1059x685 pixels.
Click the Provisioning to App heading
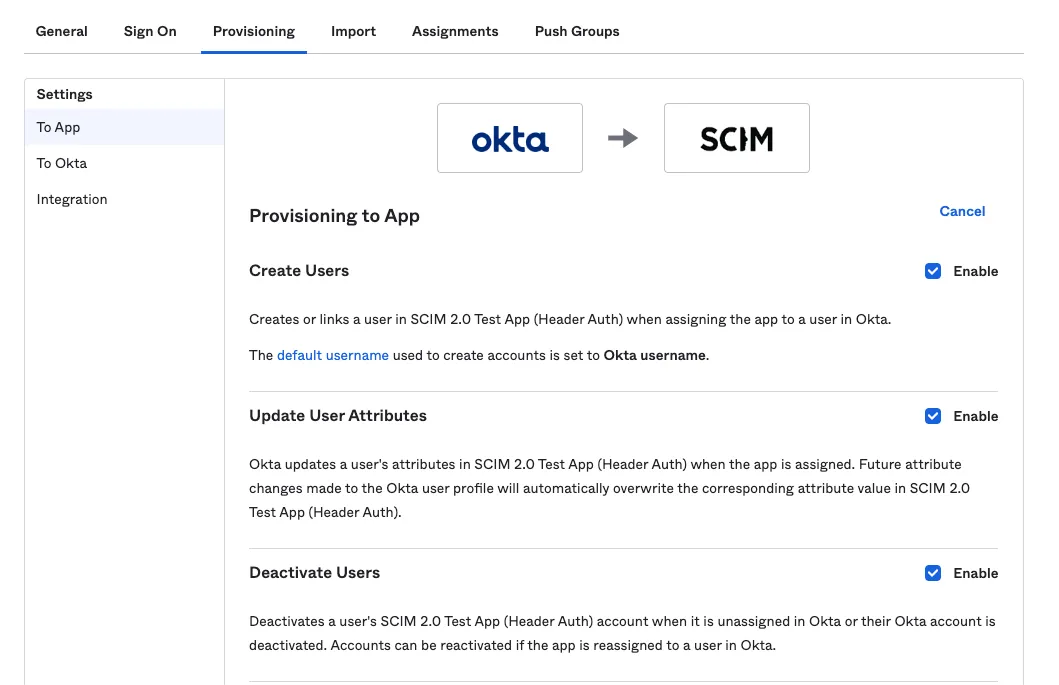tap(334, 215)
